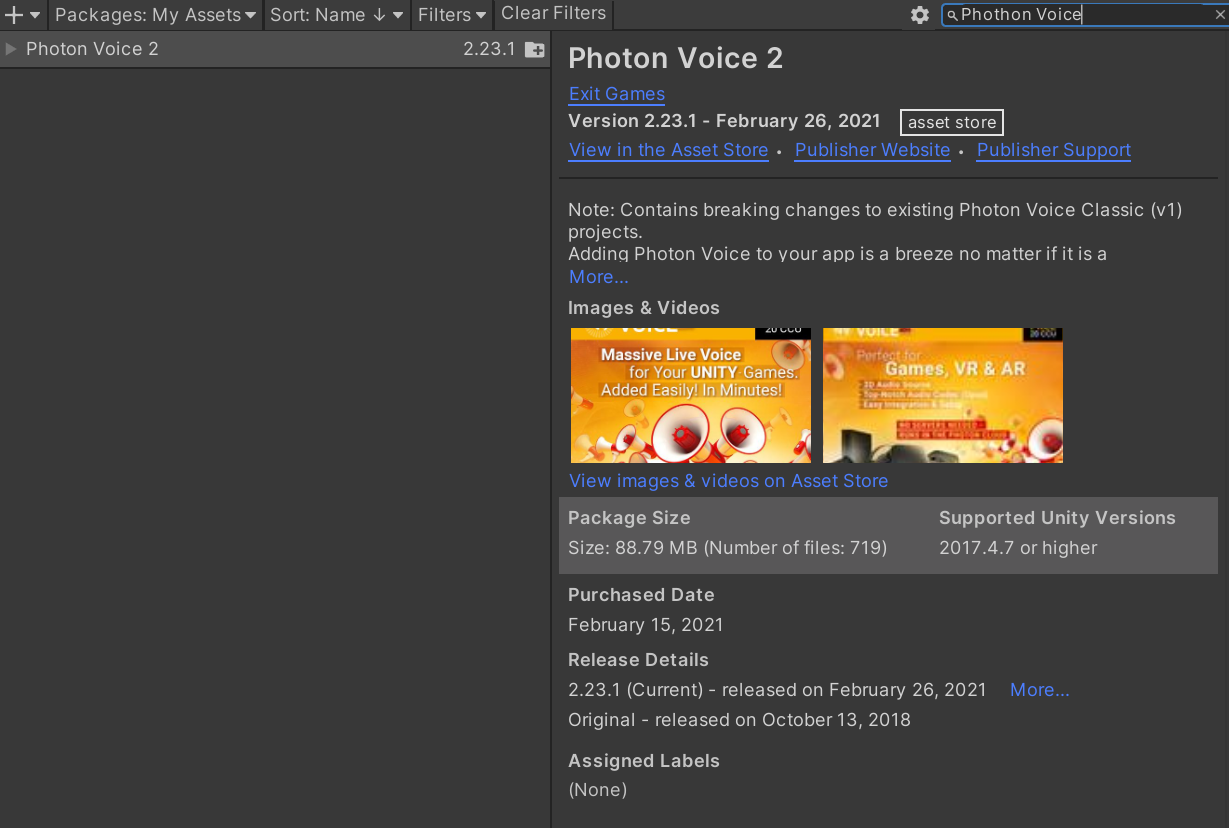The height and width of the screenshot is (828, 1229).
Task: Click the asset store tag label
Action: click(952, 122)
